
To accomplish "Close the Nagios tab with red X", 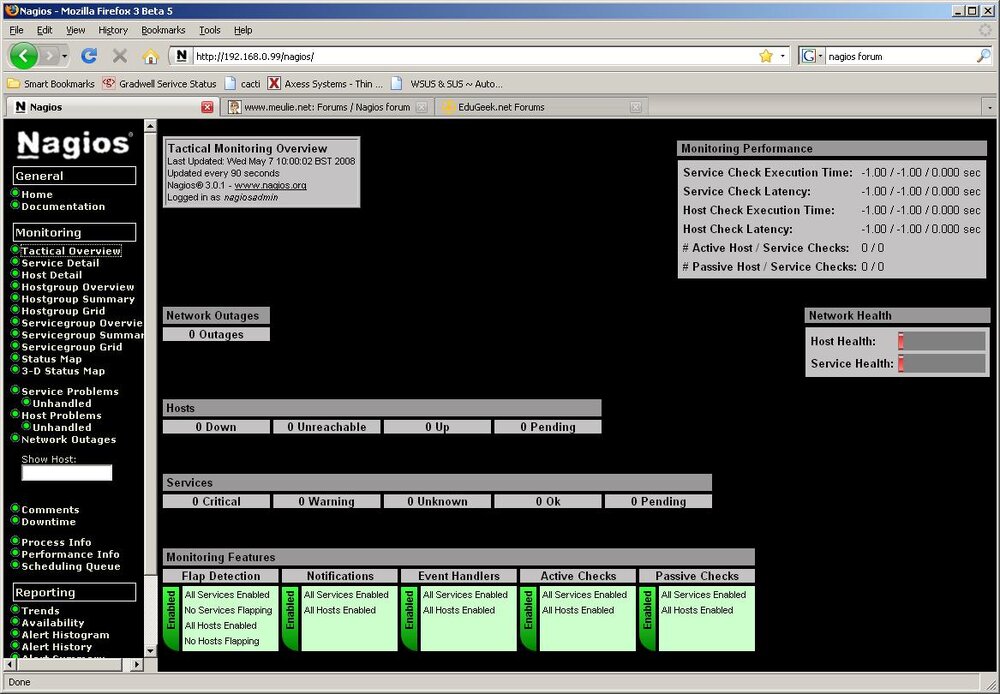I will 207,107.
